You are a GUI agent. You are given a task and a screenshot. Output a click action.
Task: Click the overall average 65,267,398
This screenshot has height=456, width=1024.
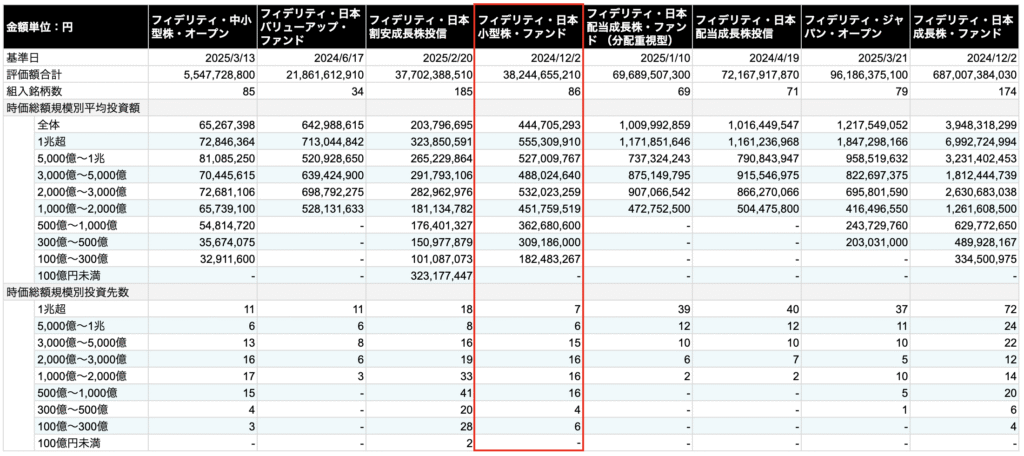coord(227,124)
